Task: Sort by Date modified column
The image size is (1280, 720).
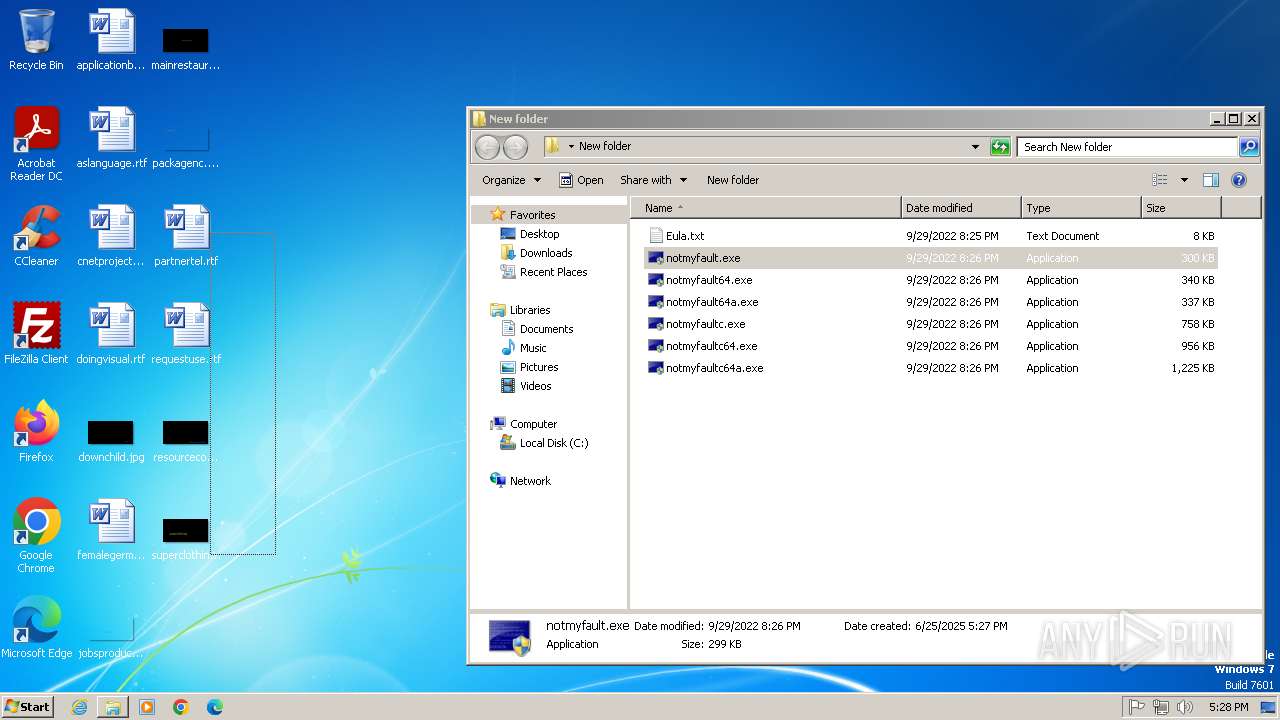Action: click(961, 208)
